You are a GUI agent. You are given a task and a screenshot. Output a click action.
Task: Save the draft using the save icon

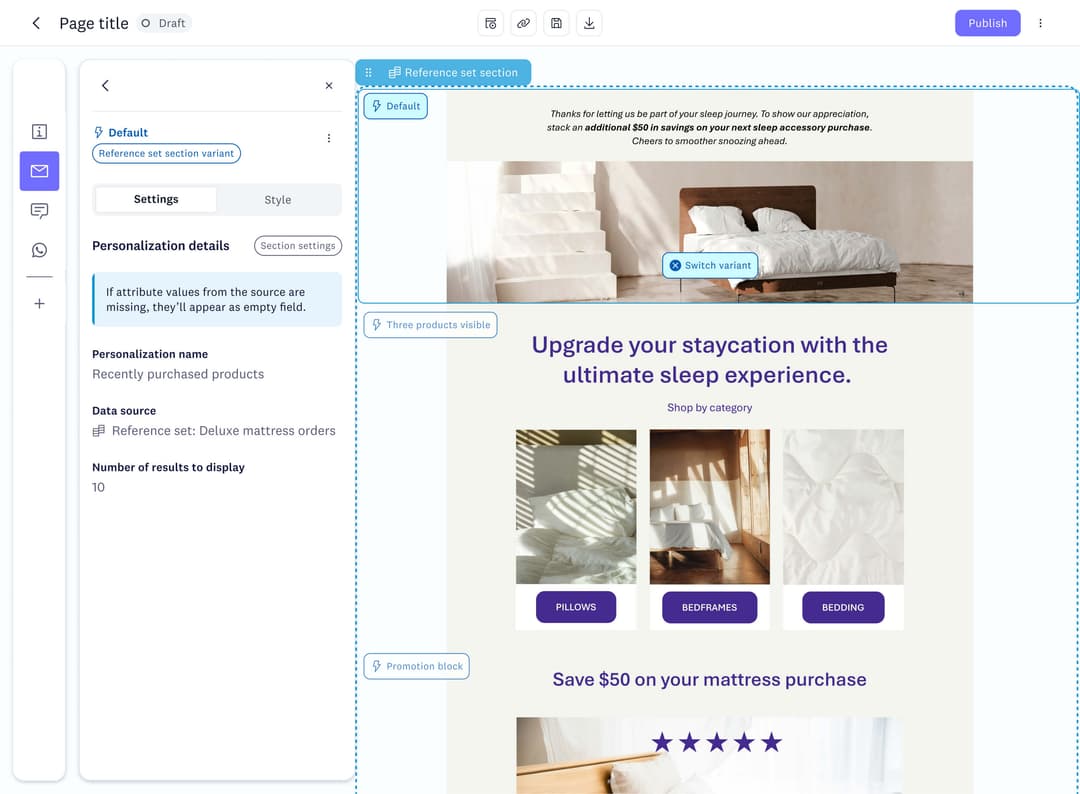click(x=556, y=22)
